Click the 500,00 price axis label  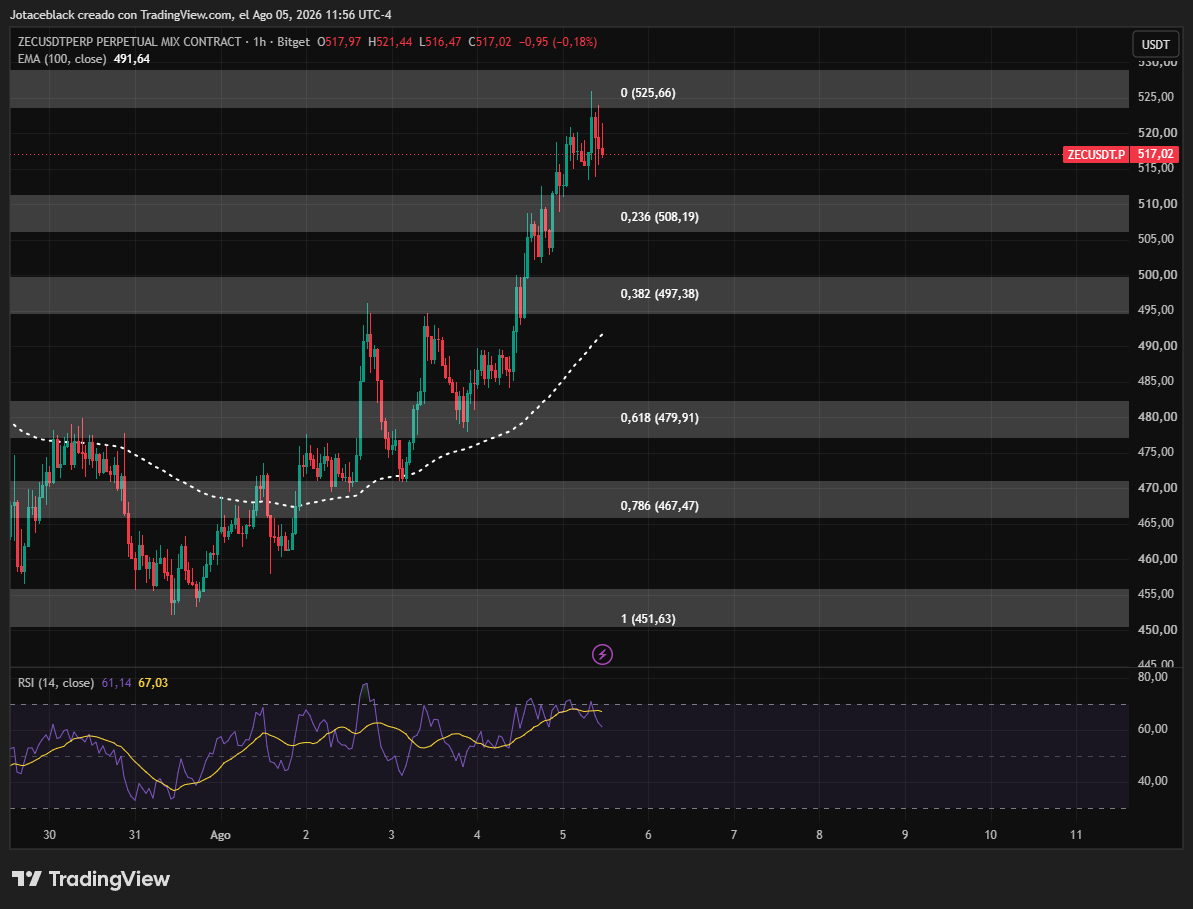[1157, 275]
